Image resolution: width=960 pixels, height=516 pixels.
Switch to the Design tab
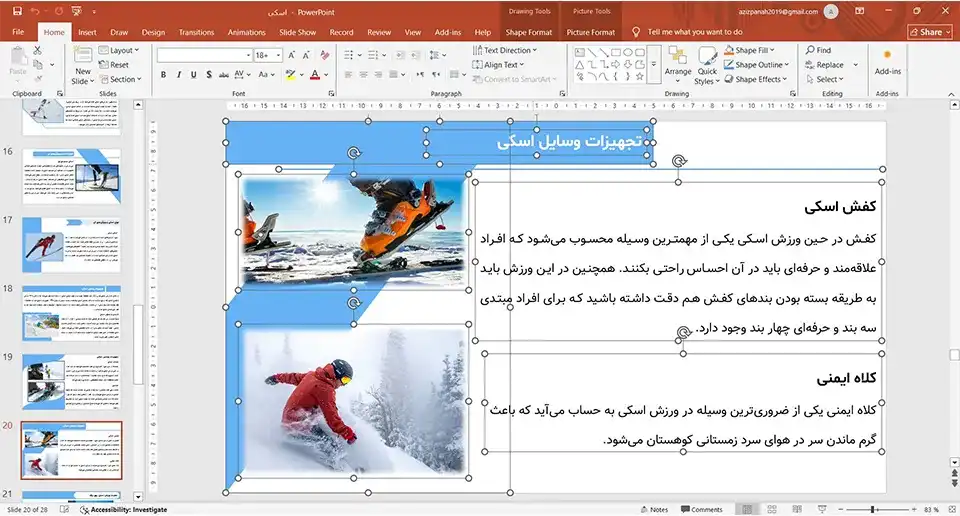tap(153, 32)
